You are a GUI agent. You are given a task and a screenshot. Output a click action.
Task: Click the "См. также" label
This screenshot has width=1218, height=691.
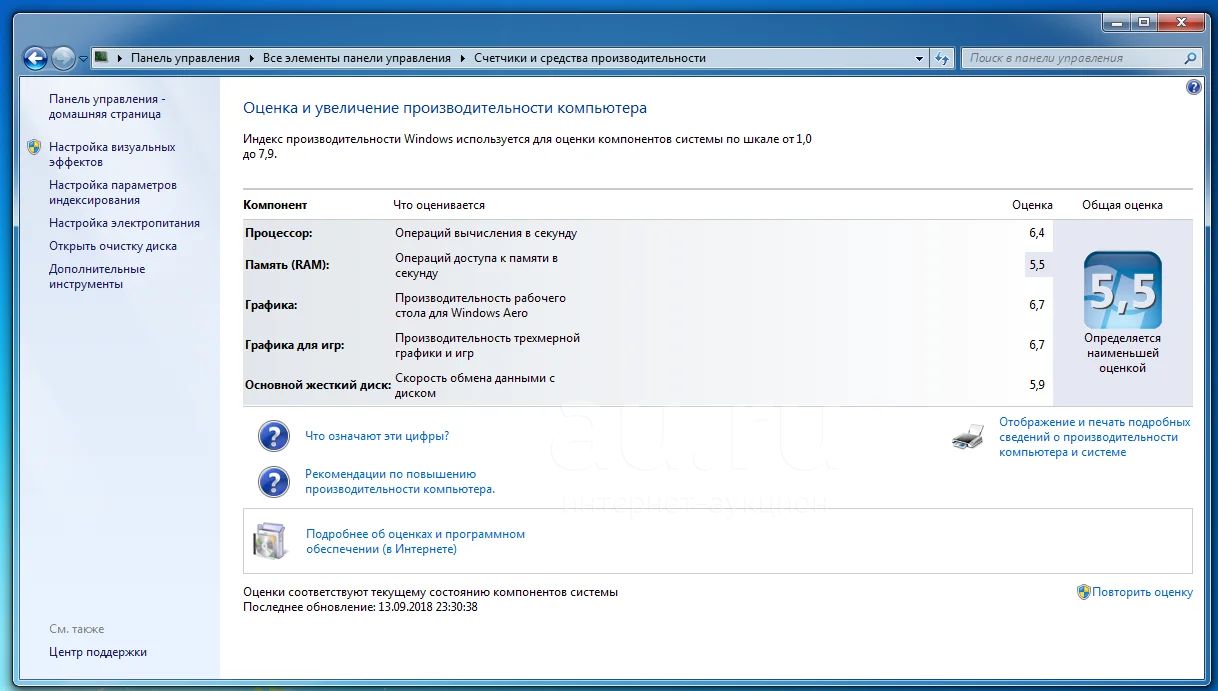pyautogui.click(x=76, y=629)
